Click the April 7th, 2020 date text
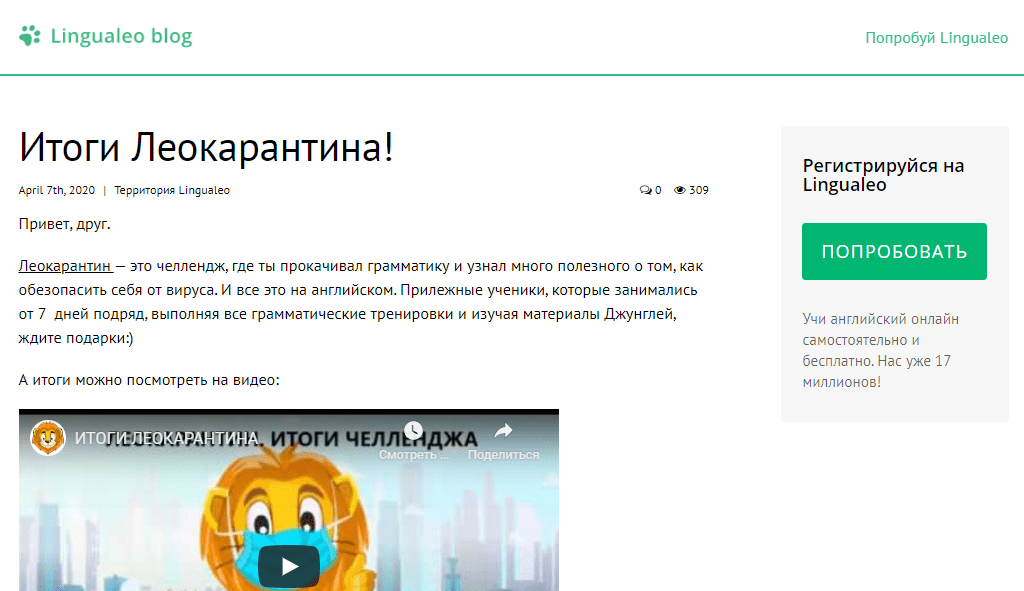Screen dimensions: 1024x591 click(x=57, y=190)
